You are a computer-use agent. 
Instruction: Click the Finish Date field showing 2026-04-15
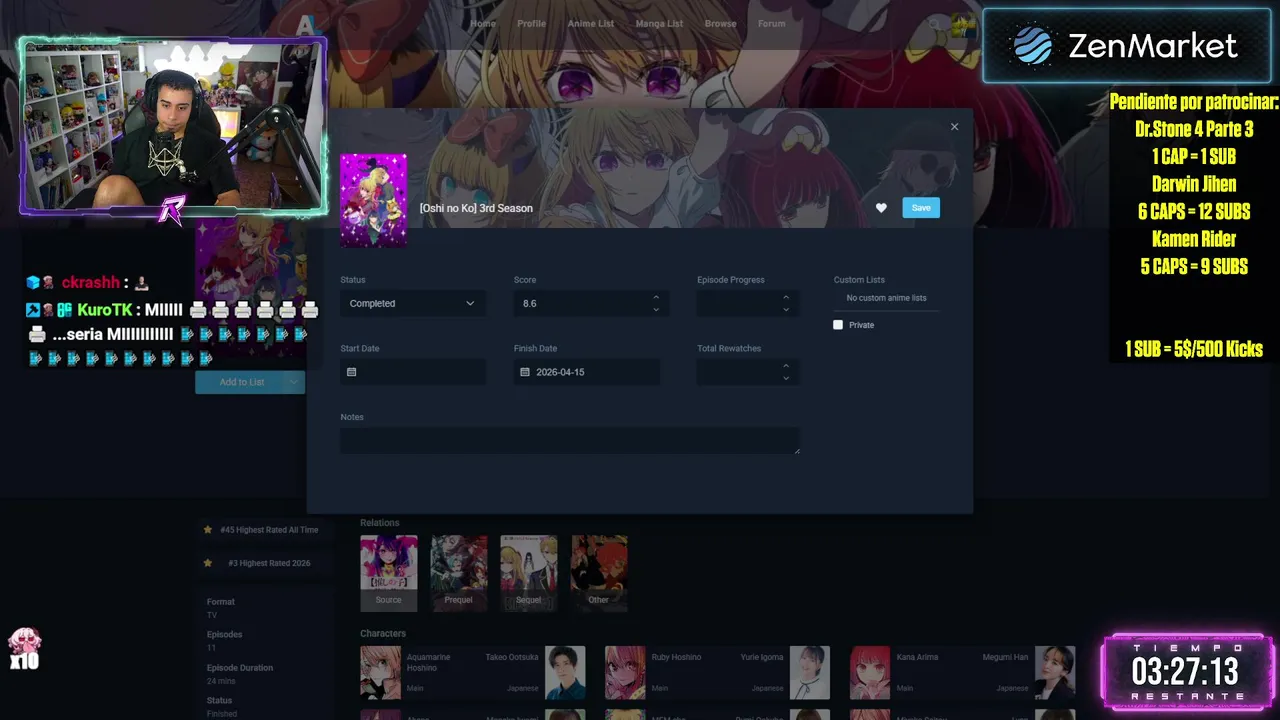click(x=587, y=372)
